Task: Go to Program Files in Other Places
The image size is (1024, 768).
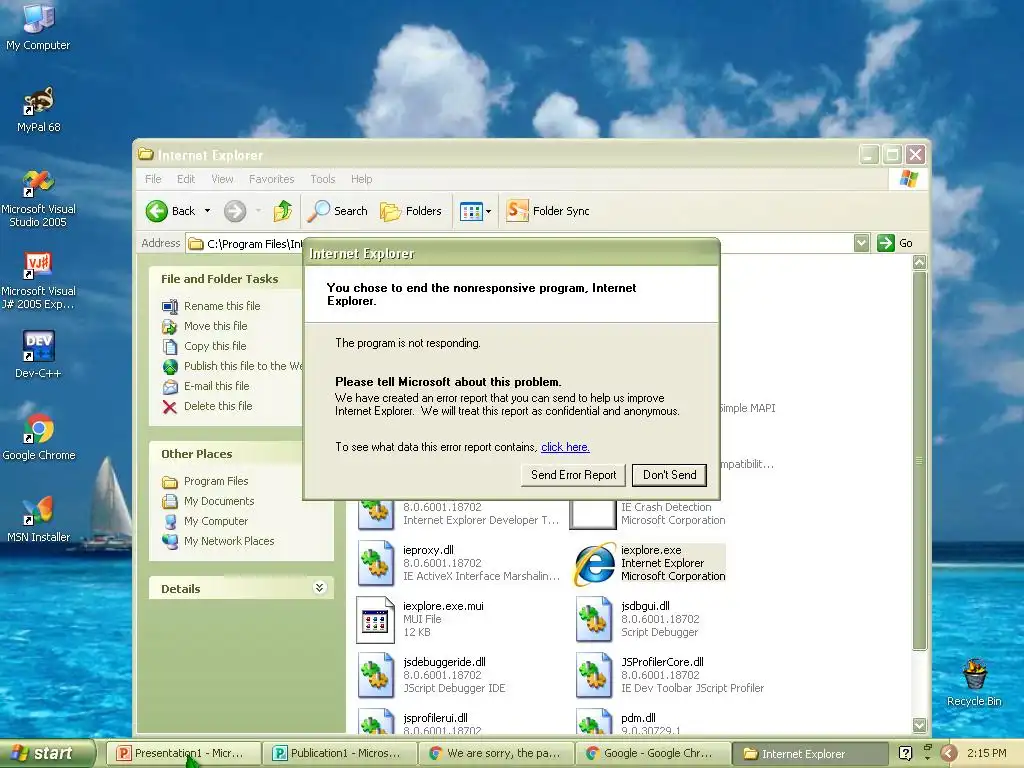Action: coord(216,481)
